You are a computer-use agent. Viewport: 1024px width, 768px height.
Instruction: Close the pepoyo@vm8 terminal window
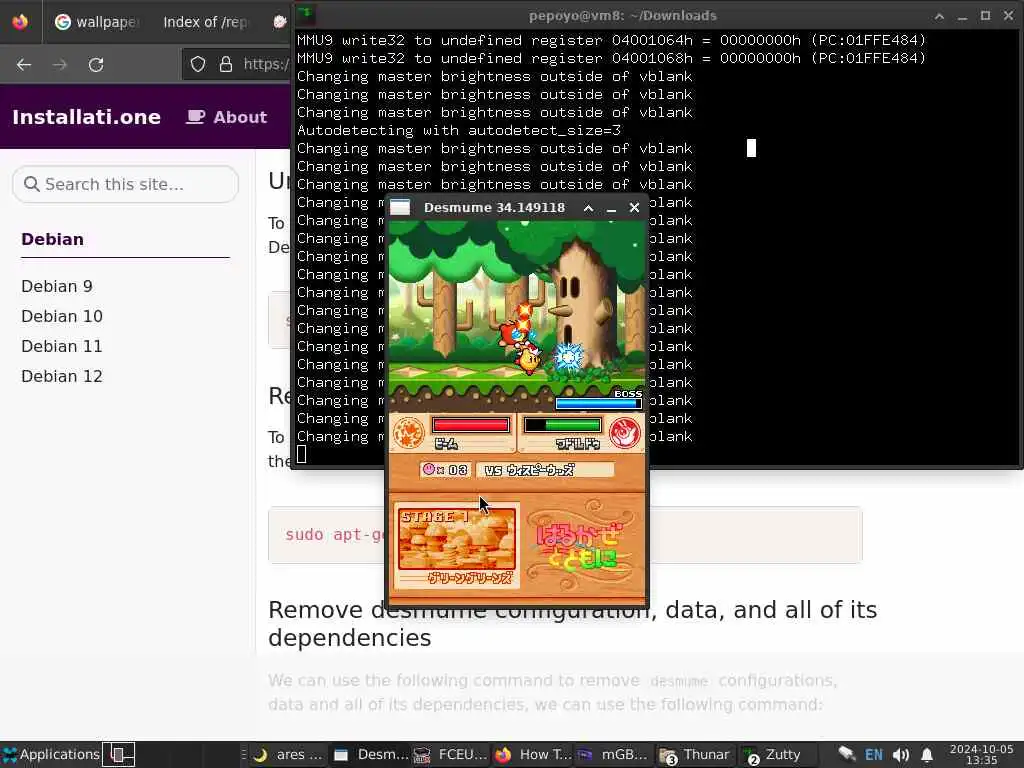pyautogui.click(x=1008, y=16)
